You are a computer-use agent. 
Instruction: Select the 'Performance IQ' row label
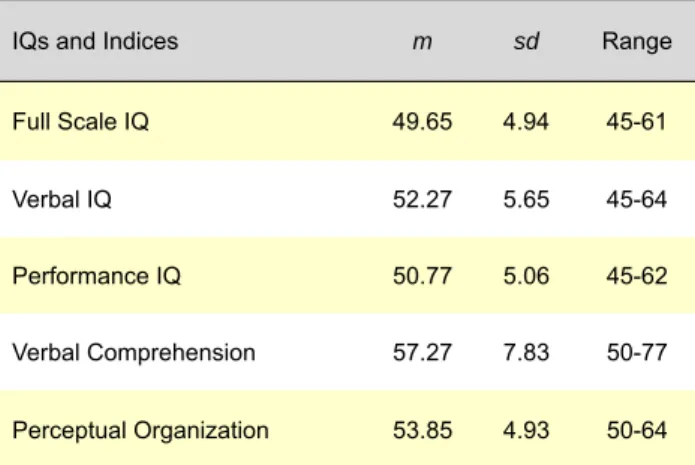[x=97, y=276]
